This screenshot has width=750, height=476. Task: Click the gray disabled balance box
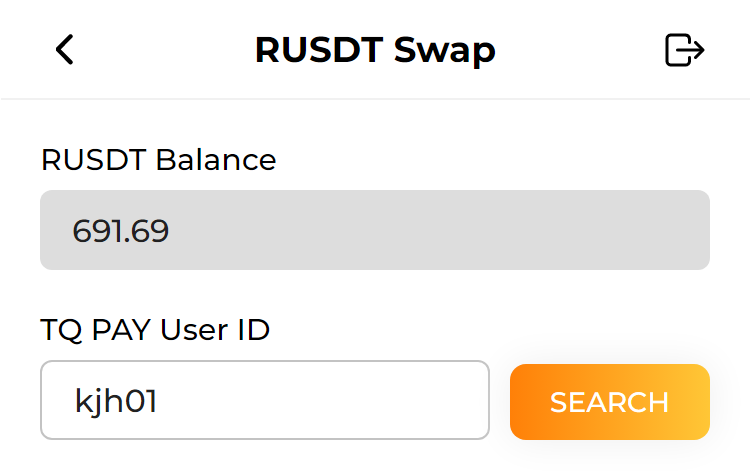pos(450,230)
